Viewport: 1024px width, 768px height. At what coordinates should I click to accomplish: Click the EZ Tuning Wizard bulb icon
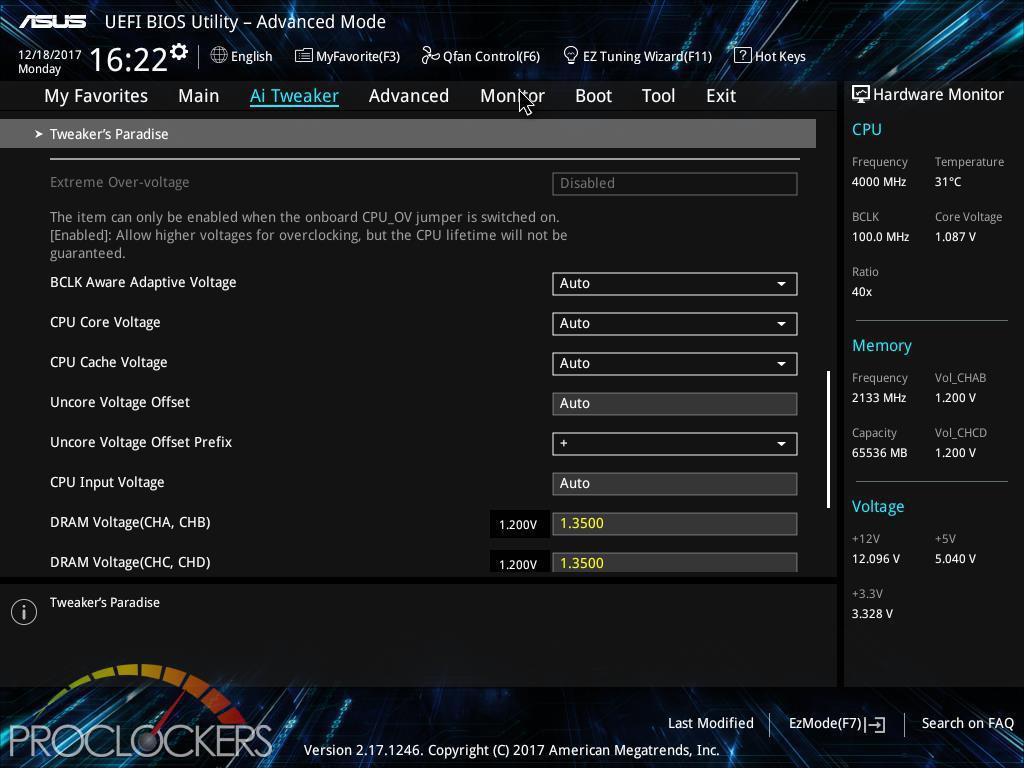571,56
